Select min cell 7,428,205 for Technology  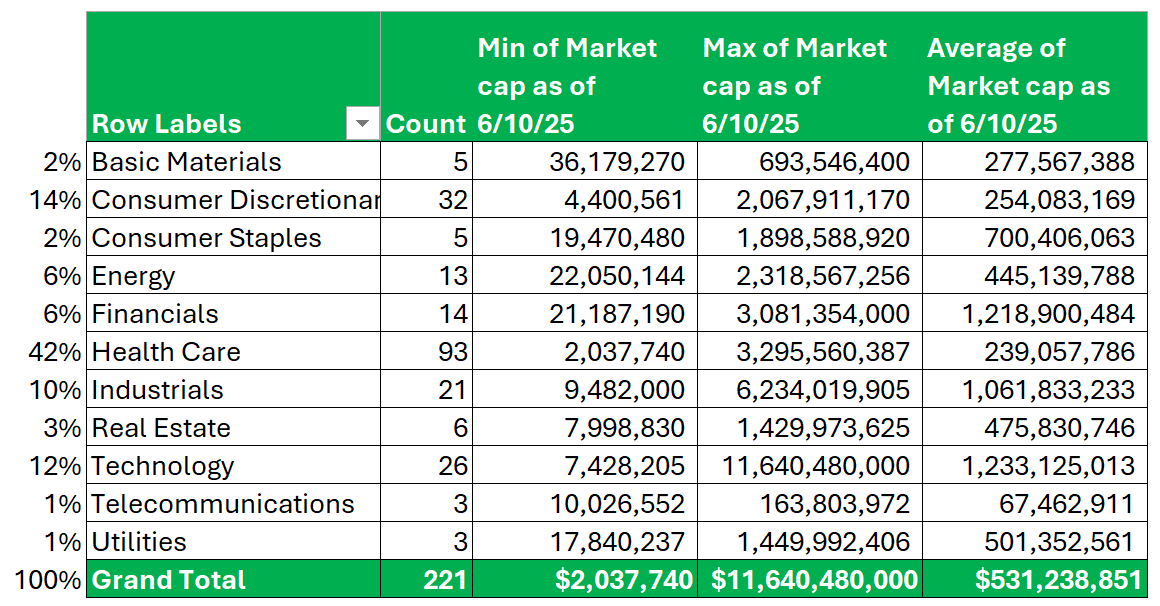[584, 465]
